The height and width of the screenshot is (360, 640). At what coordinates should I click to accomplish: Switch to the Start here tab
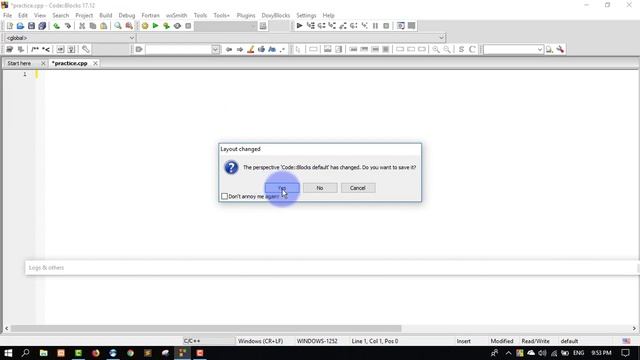tap(19, 63)
